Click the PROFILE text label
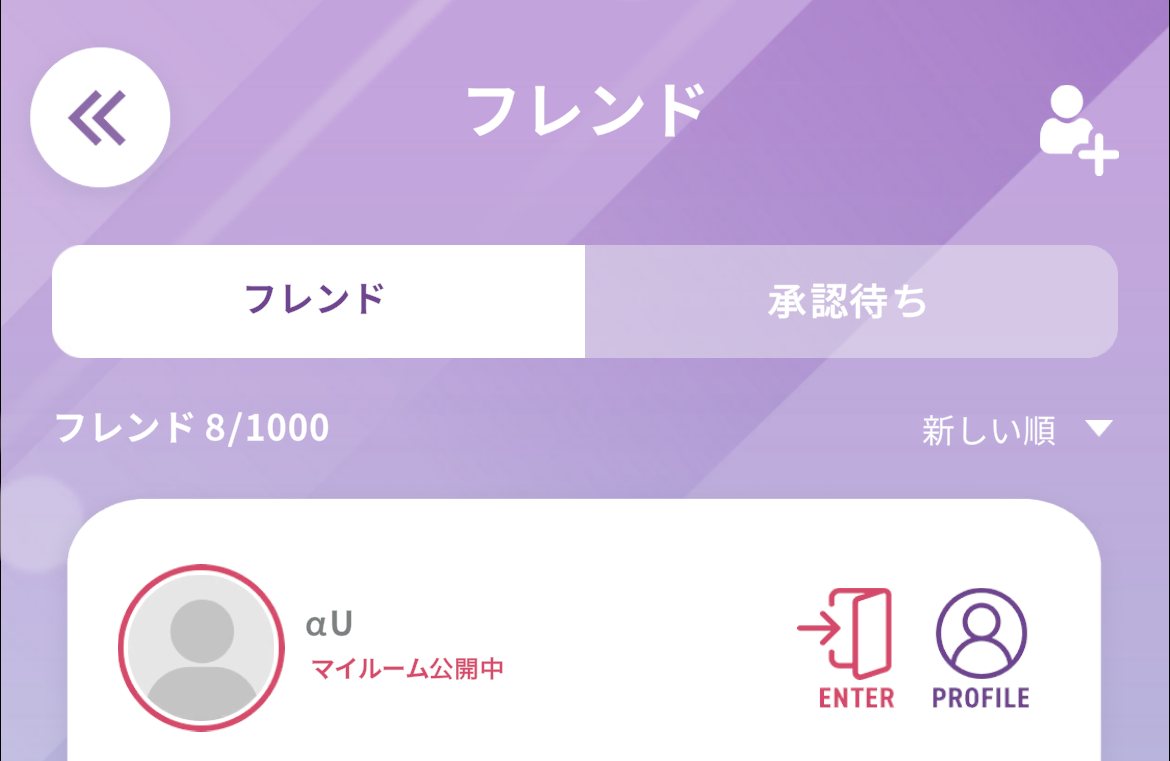 pos(981,698)
